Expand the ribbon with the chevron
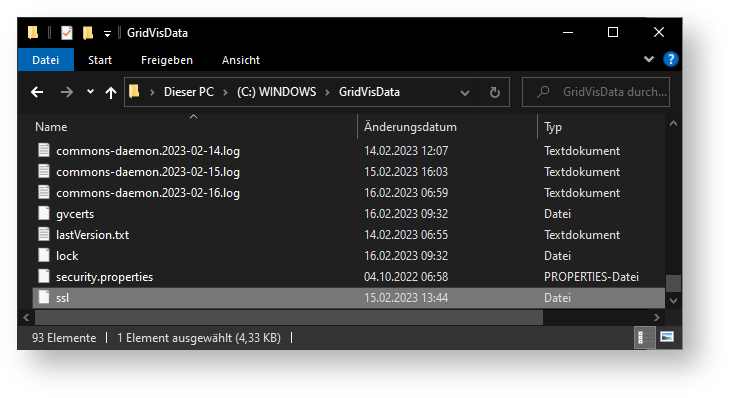This screenshot has height=398, width=731. tap(648, 59)
